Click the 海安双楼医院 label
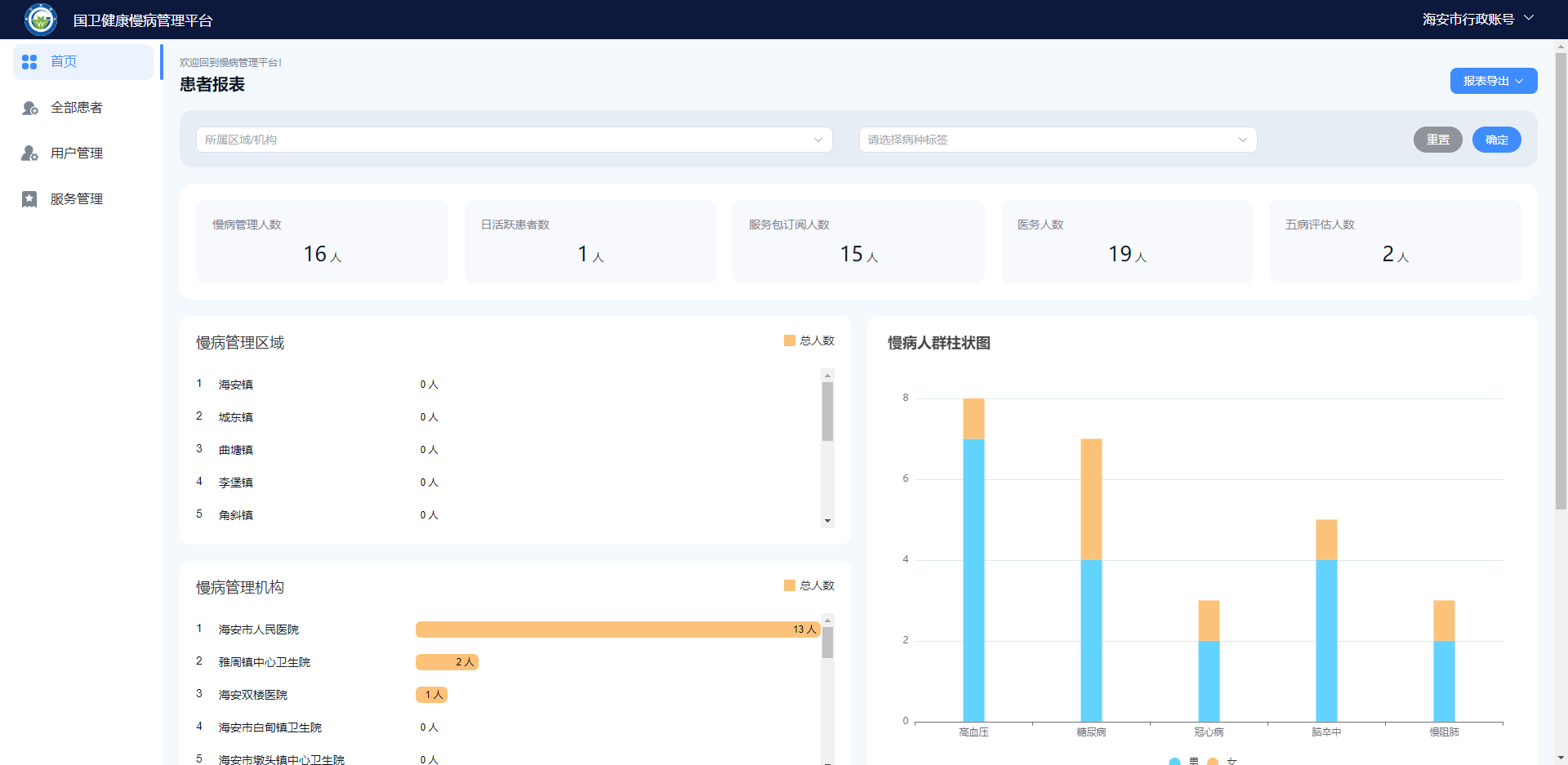Image resolution: width=1568 pixels, height=765 pixels. (253, 695)
